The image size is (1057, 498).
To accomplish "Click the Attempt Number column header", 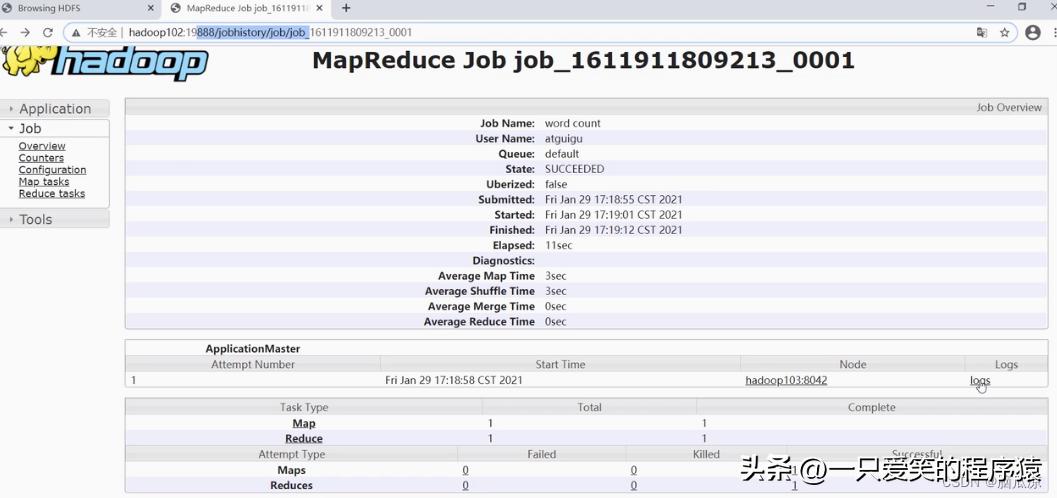I will (x=253, y=365).
